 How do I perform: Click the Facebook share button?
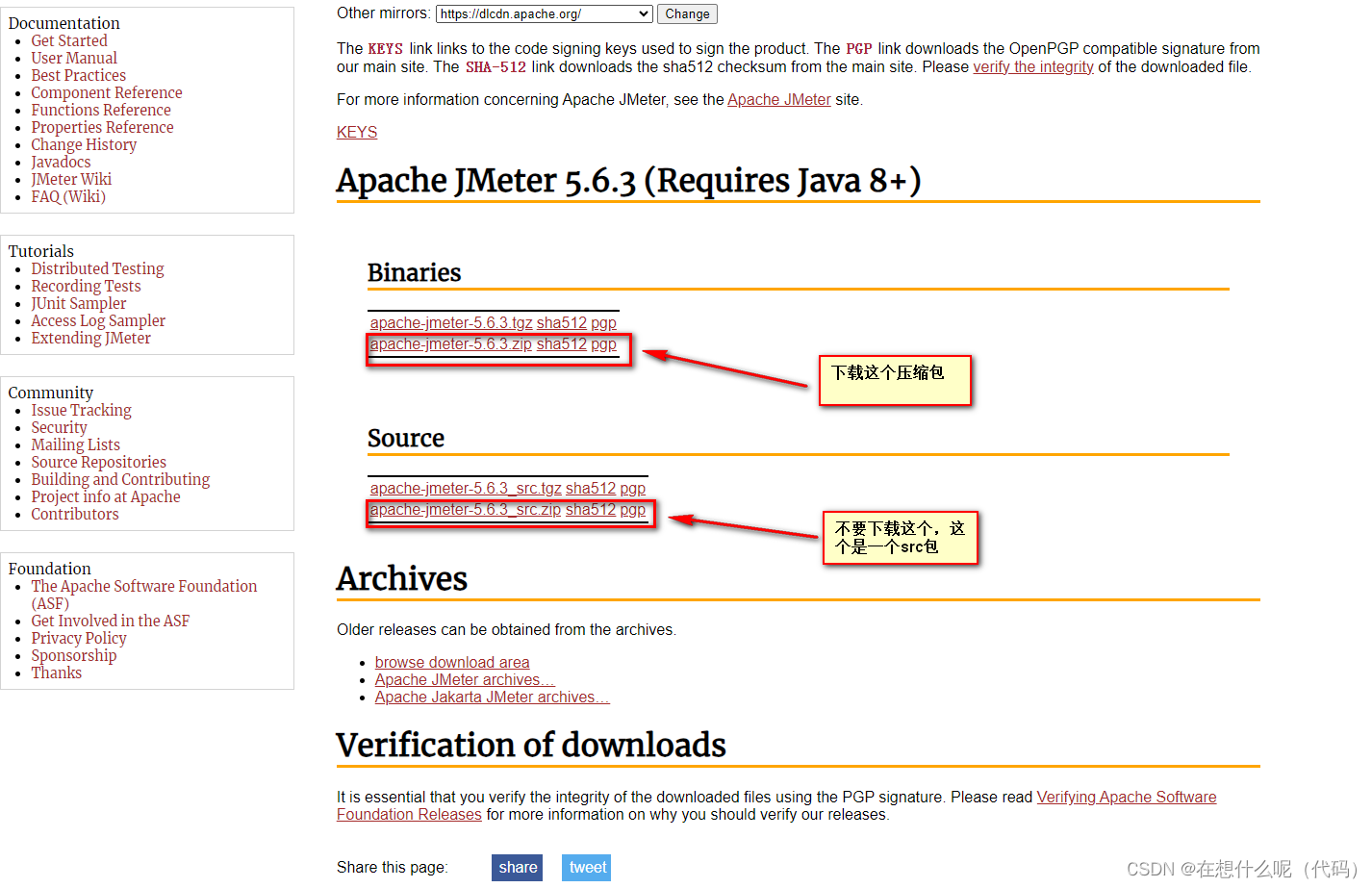pyautogui.click(x=518, y=868)
